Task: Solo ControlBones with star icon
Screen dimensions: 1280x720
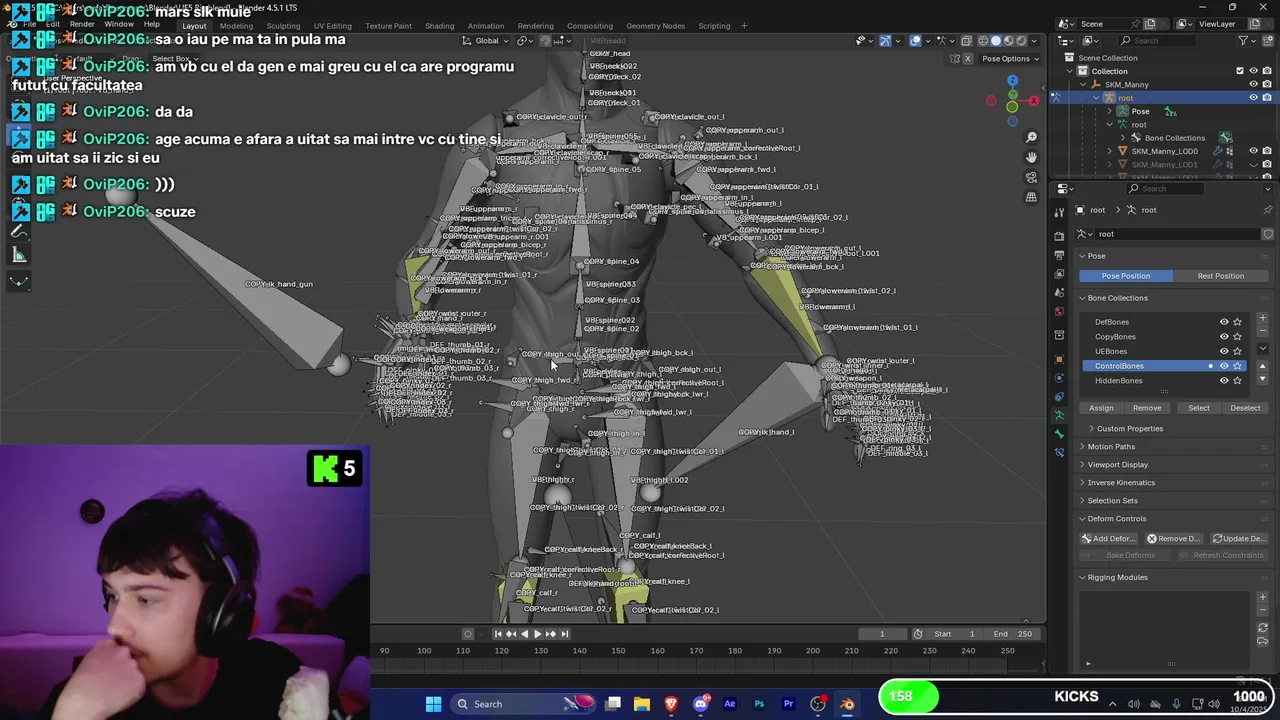Action: (1237, 366)
